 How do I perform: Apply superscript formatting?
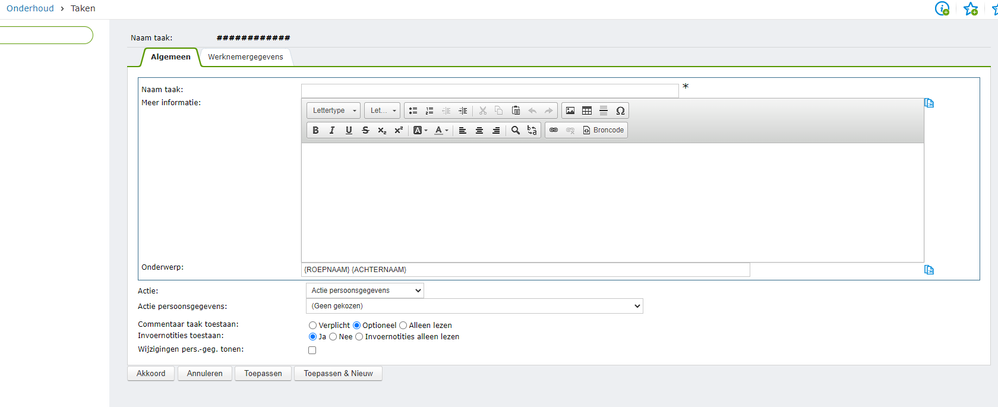tap(398, 130)
